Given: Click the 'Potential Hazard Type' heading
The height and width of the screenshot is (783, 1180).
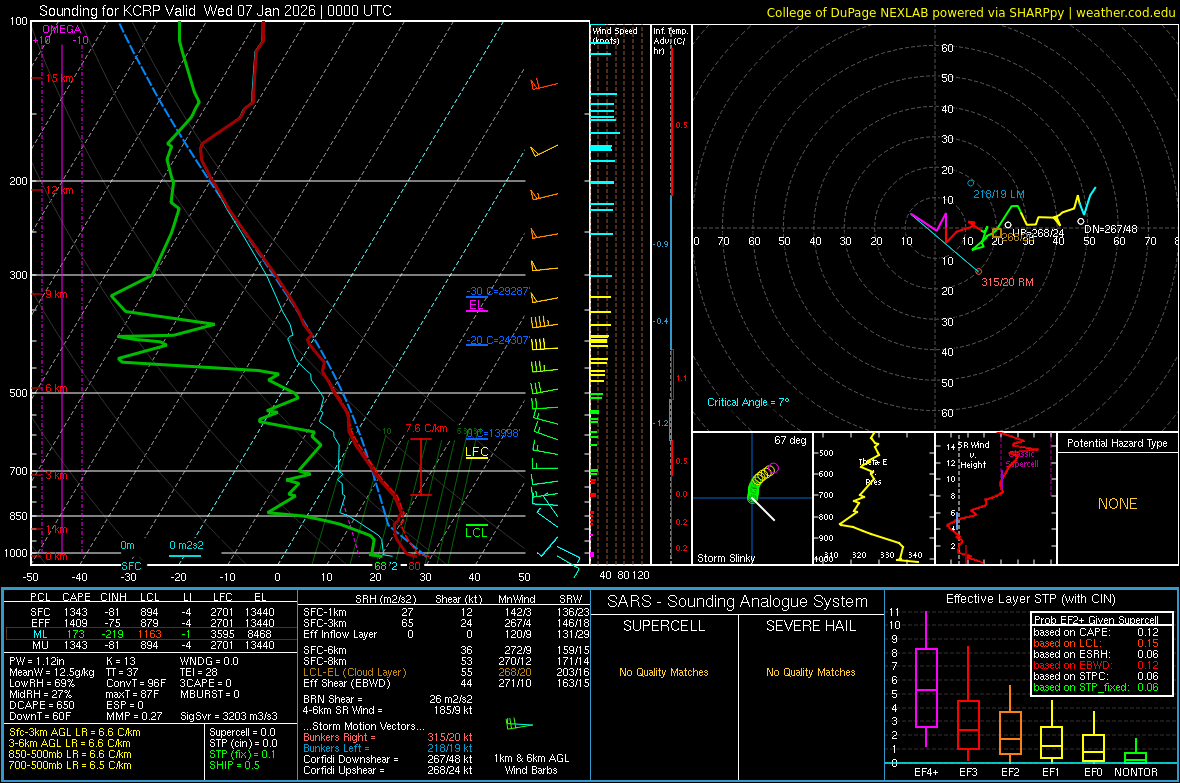Looking at the screenshot, I should pyautogui.click(x=1117, y=443).
